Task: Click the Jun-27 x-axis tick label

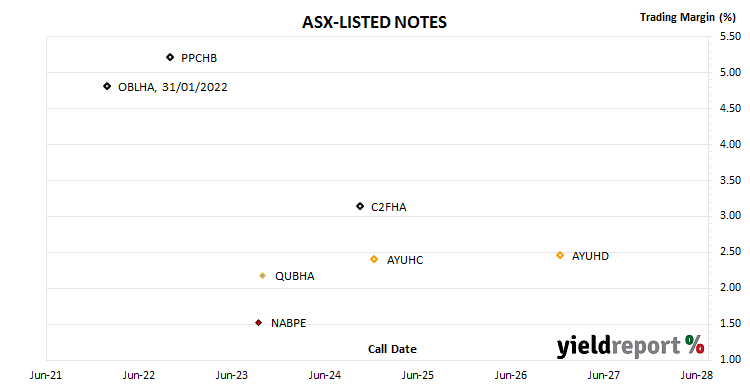Action: pyautogui.click(x=604, y=375)
